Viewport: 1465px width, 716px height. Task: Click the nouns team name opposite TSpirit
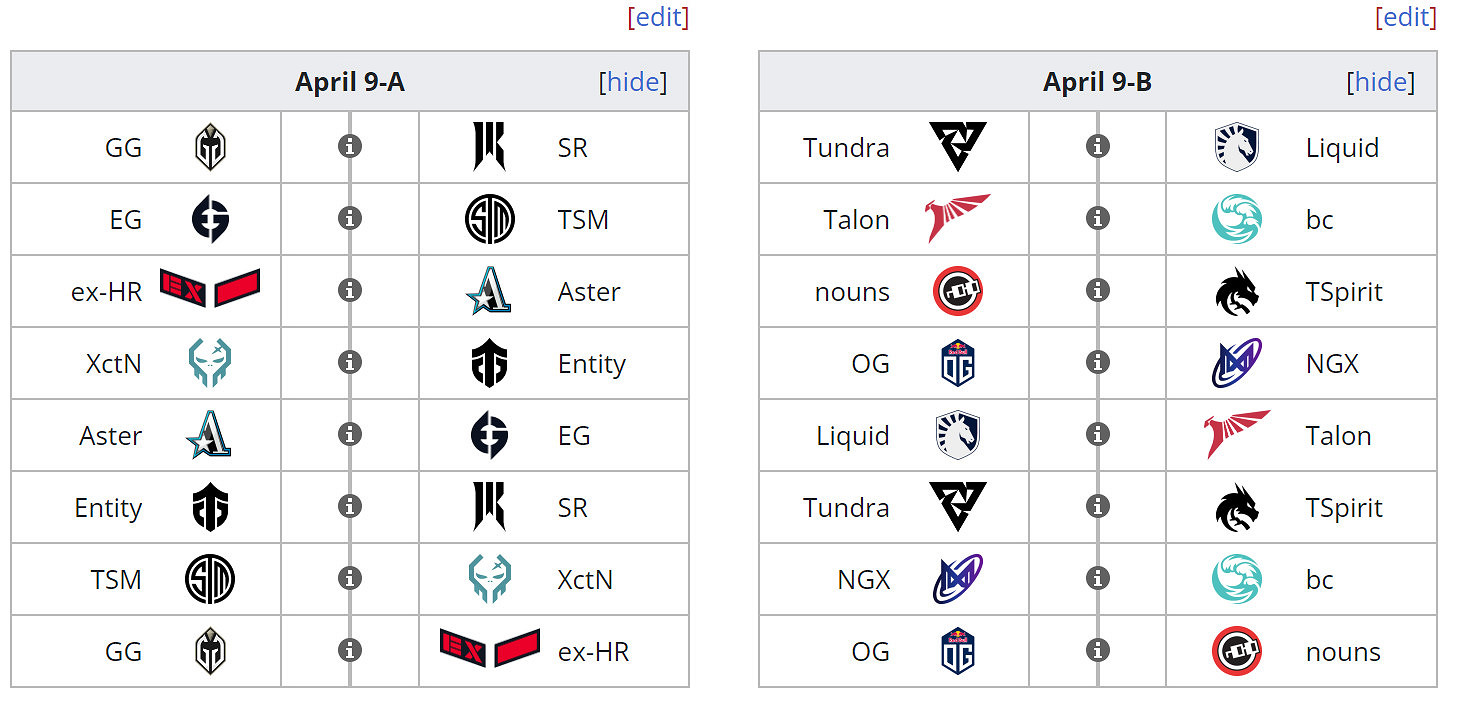(x=852, y=292)
